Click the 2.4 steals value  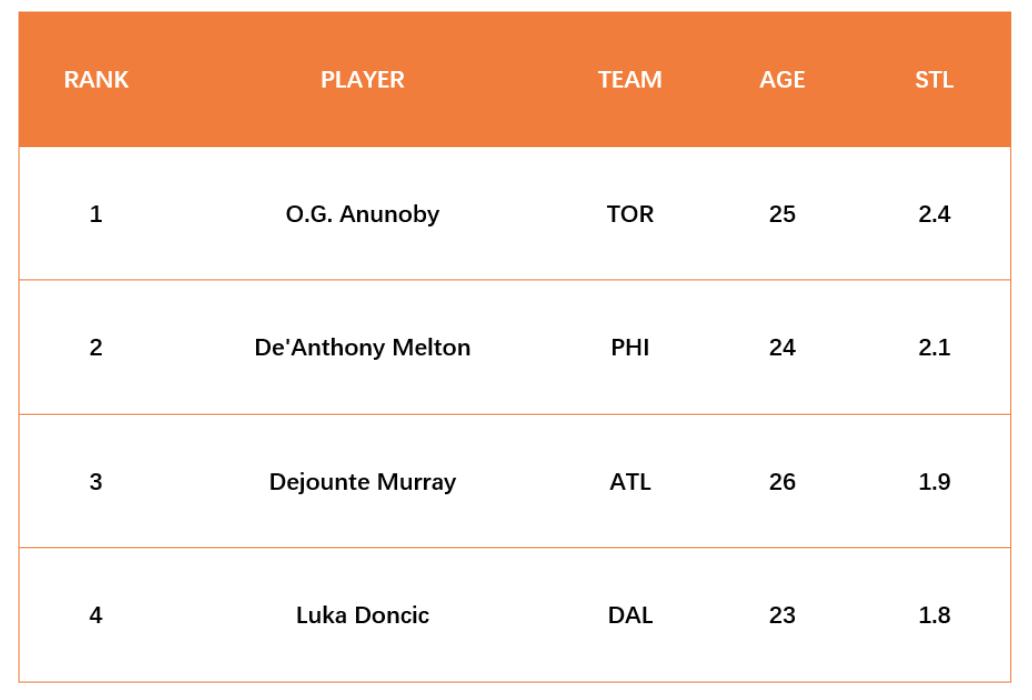pyautogui.click(x=934, y=214)
